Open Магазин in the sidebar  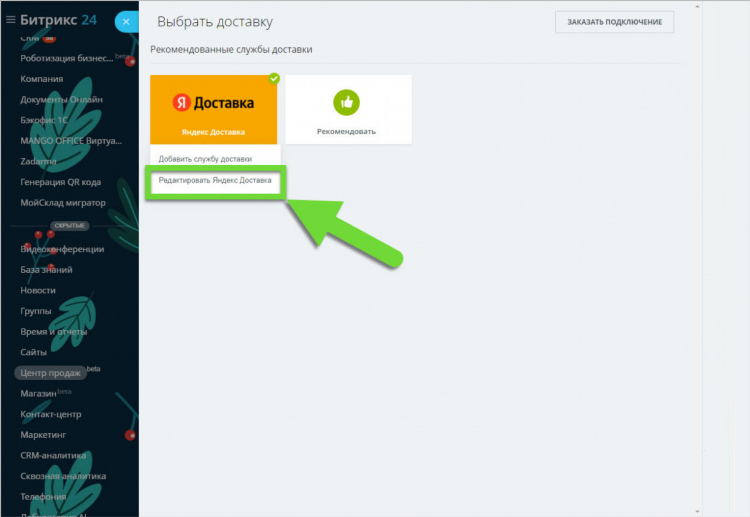click(x=38, y=394)
